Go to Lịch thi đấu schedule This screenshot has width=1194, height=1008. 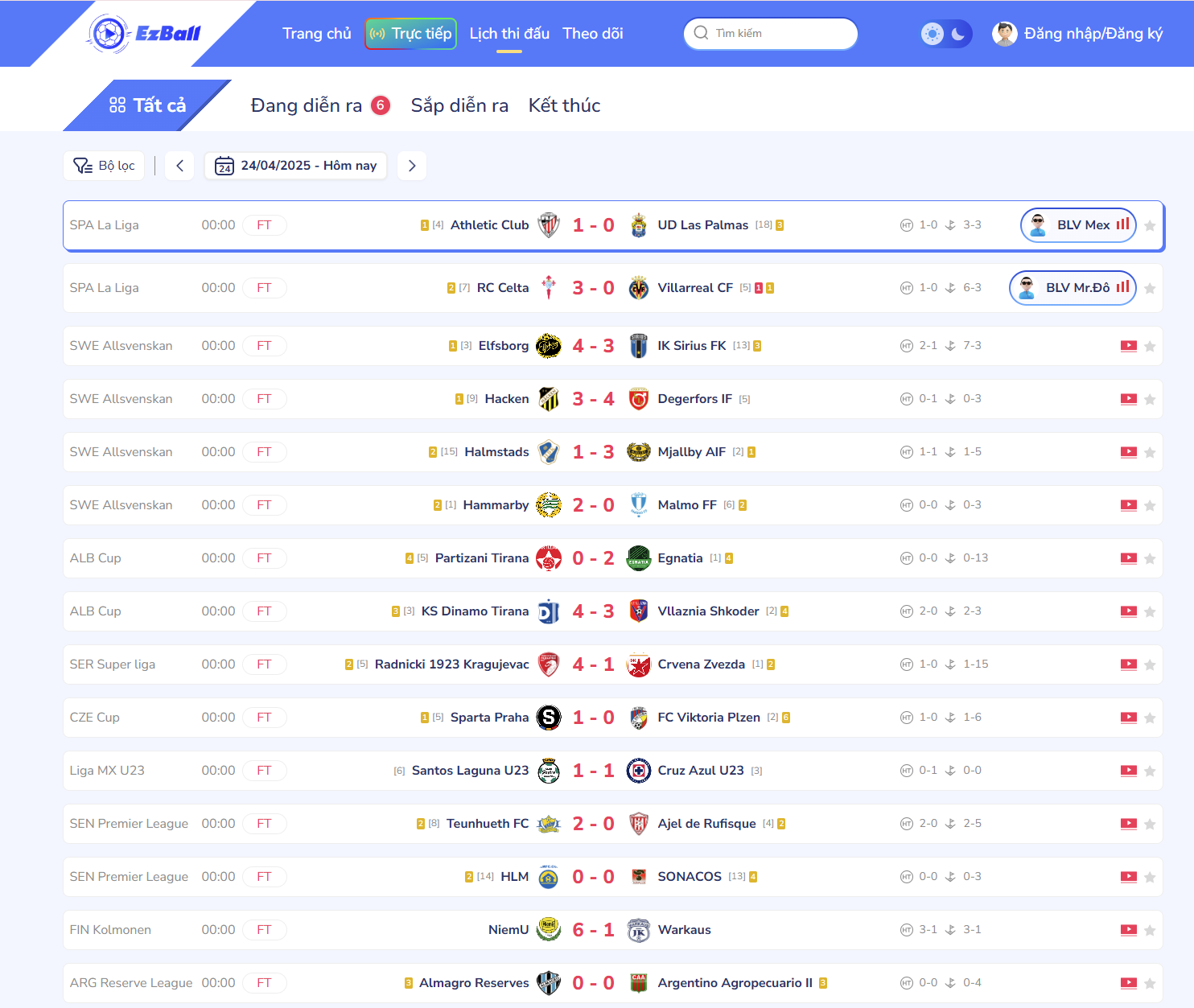coord(509,34)
